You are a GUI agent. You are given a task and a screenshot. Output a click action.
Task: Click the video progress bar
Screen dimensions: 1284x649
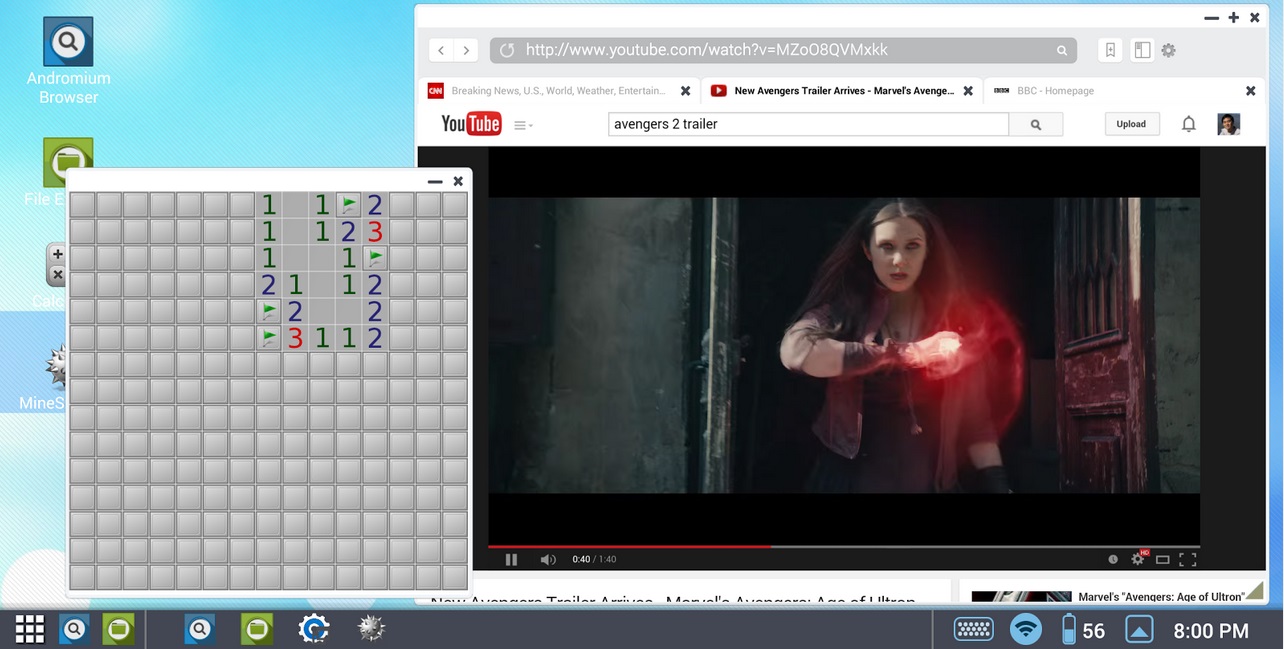tap(844, 546)
